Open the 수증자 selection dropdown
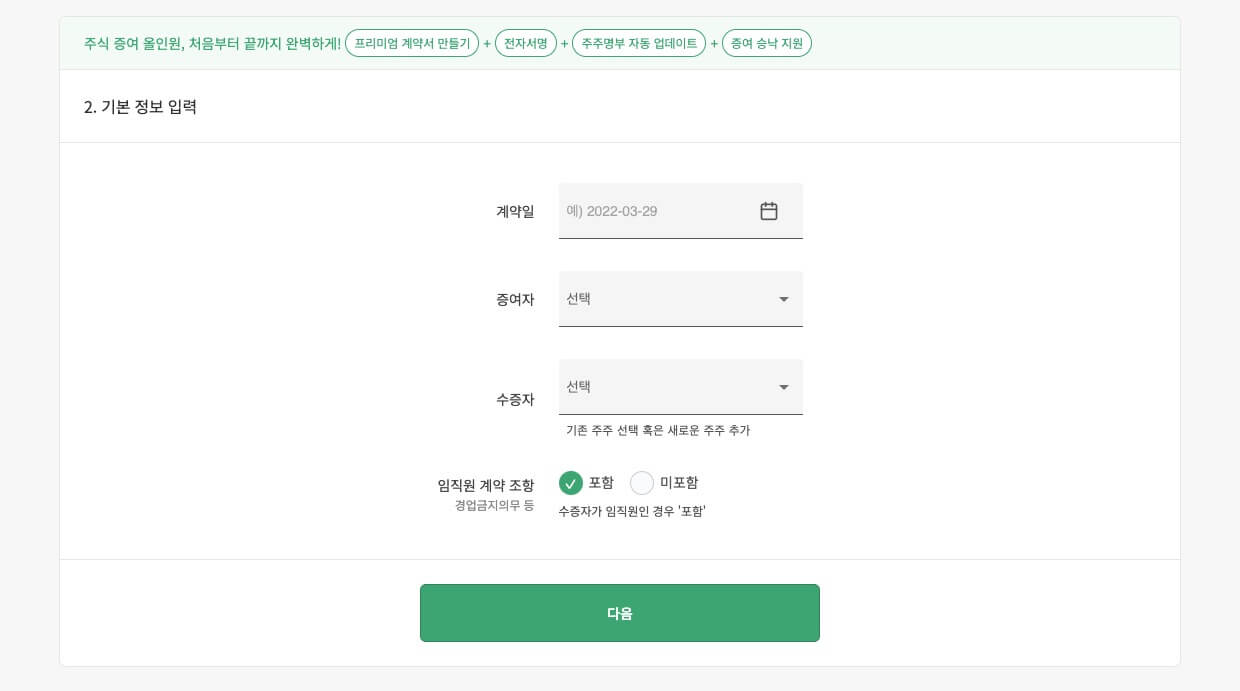 tap(681, 387)
